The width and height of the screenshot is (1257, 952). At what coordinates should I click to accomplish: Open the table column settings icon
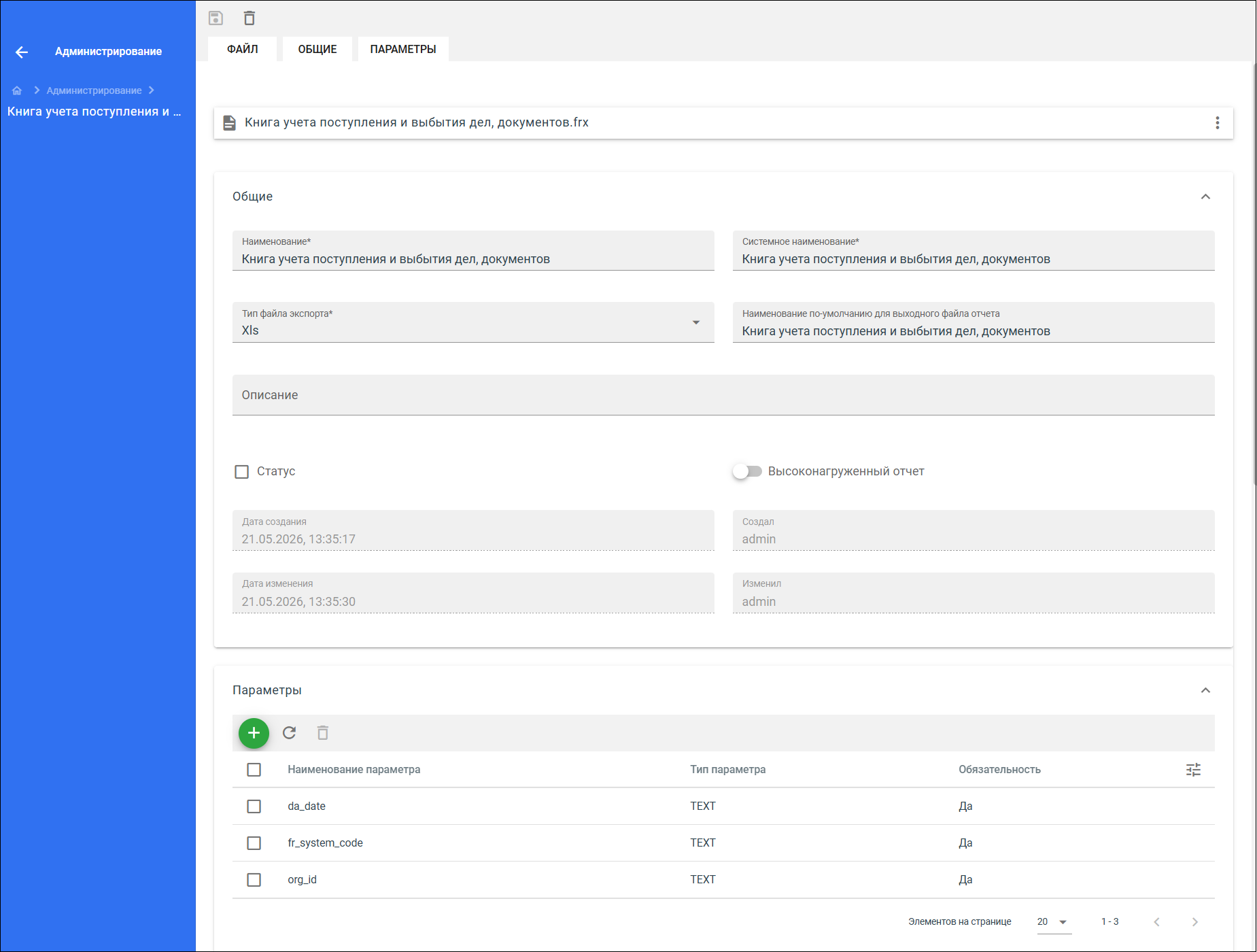pos(1193,770)
